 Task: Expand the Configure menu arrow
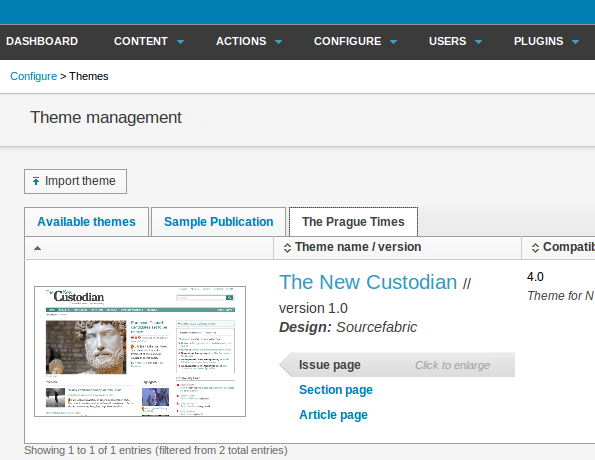394,42
